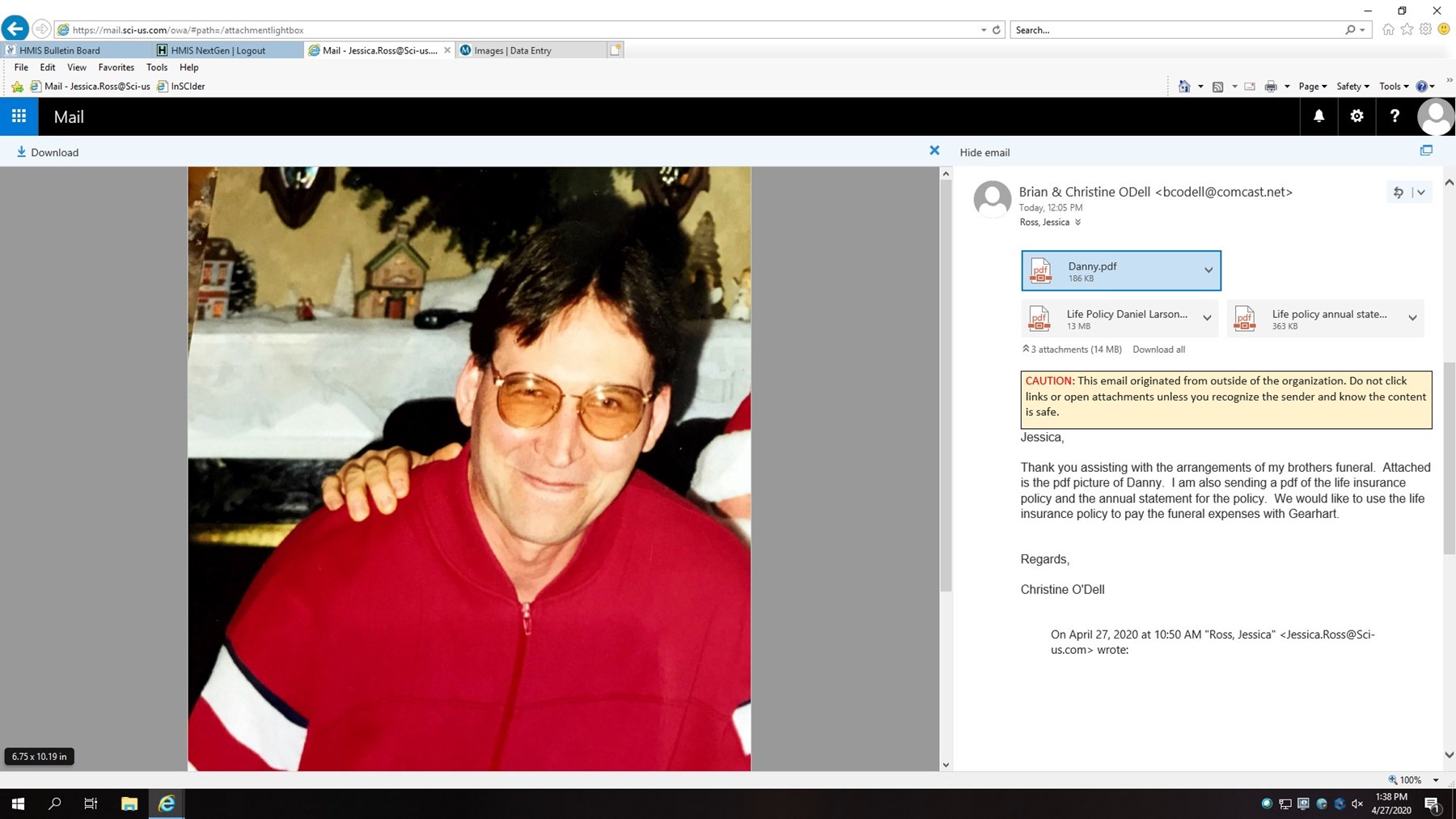
Task: Click the reply arrow on the email
Action: point(1398,192)
